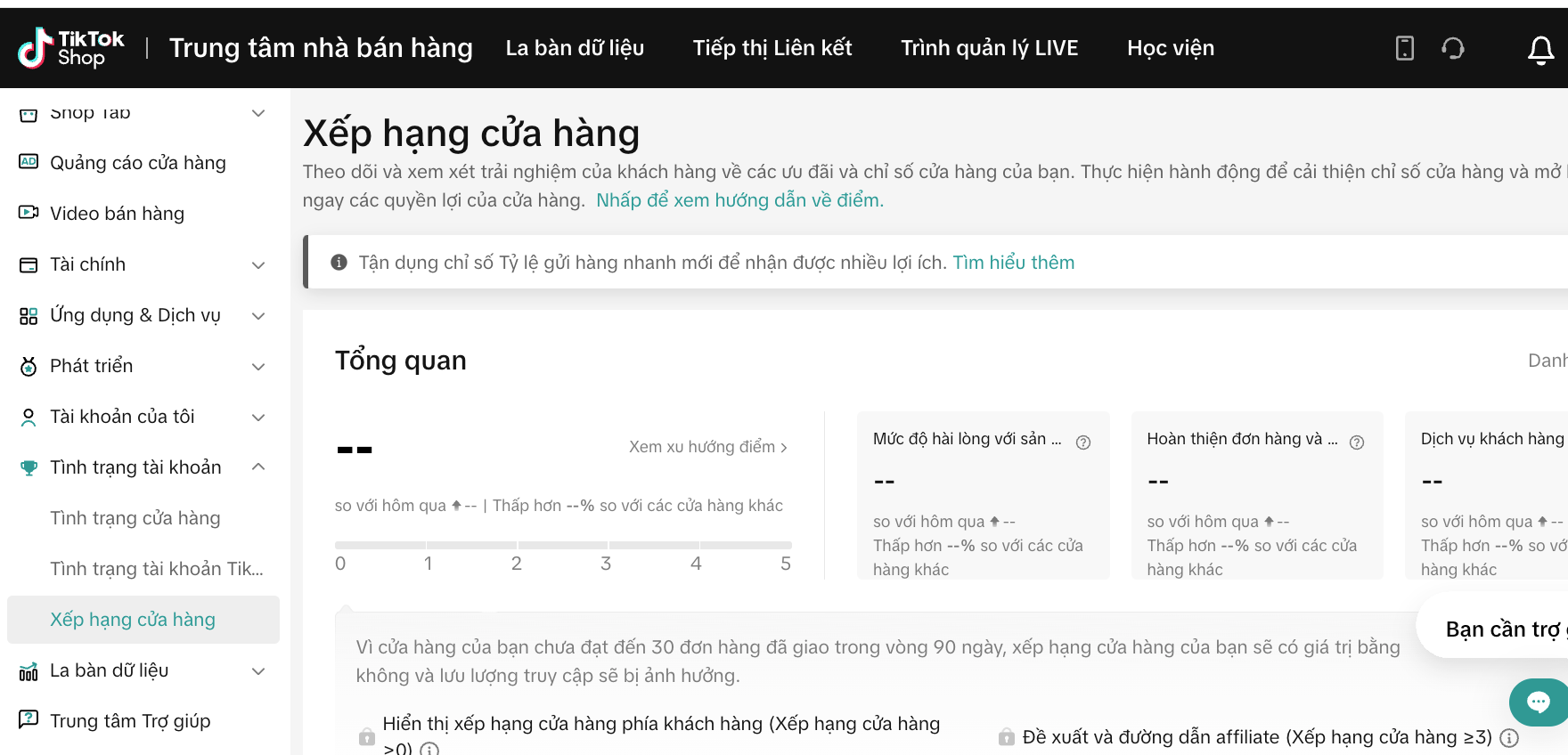The width and height of the screenshot is (1568, 755).
Task: Click lock icon before Hiển thị xếp hạng cửa hàng
Action: click(x=366, y=737)
